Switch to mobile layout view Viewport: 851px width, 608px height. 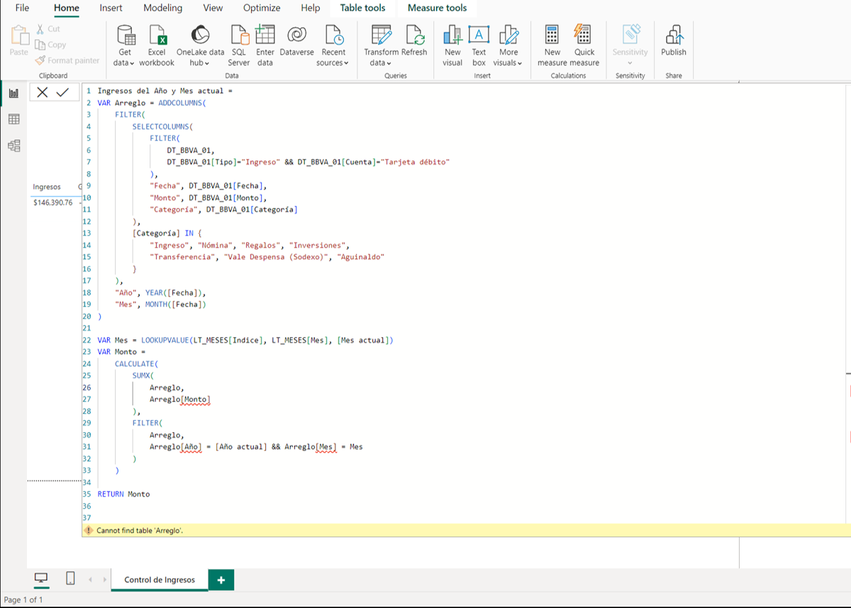click(71, 578)
